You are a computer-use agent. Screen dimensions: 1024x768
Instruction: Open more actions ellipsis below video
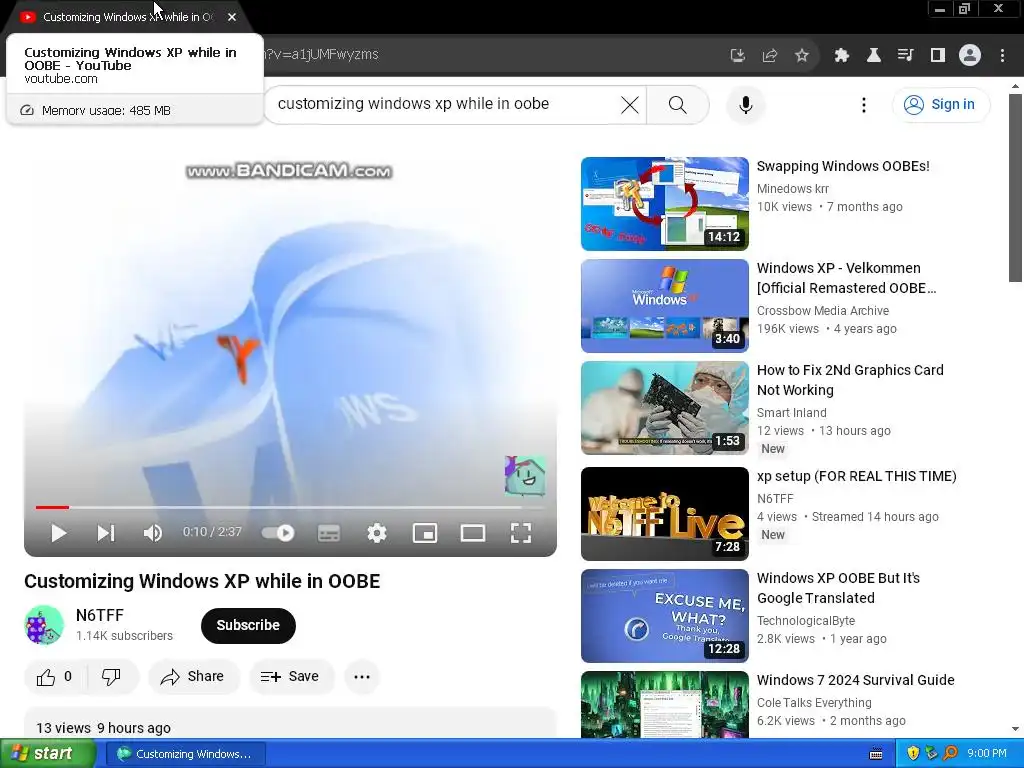point(362,677)
